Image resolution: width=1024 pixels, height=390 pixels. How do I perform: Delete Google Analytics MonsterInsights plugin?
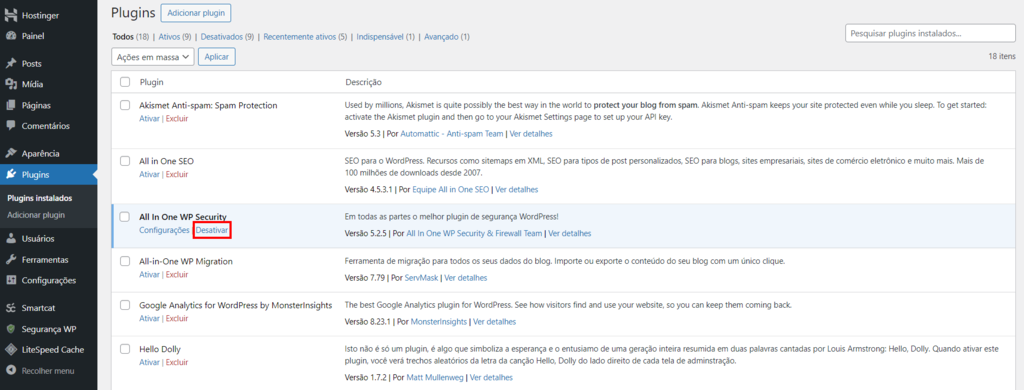[176, 318]
